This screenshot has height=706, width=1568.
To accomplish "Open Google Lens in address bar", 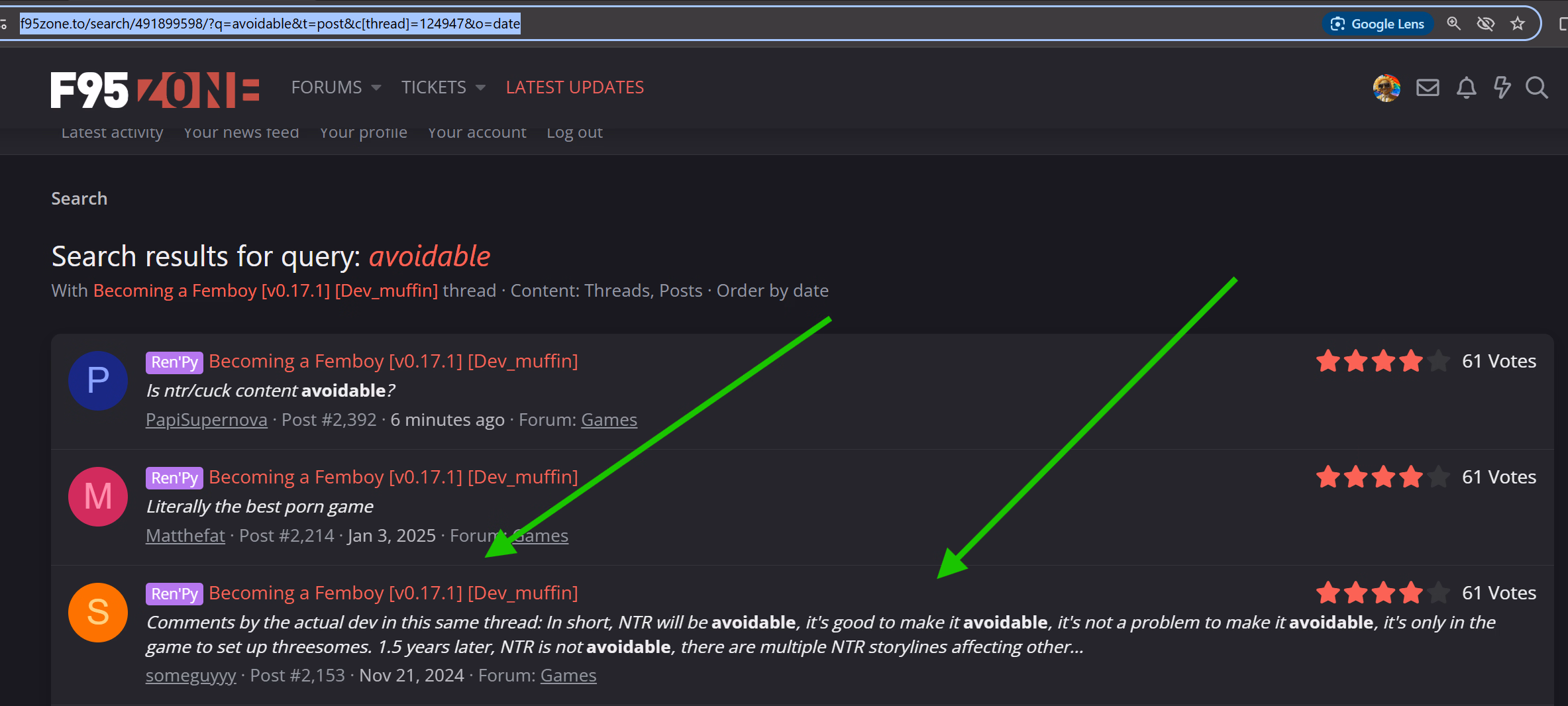I will pos(1379,24).
